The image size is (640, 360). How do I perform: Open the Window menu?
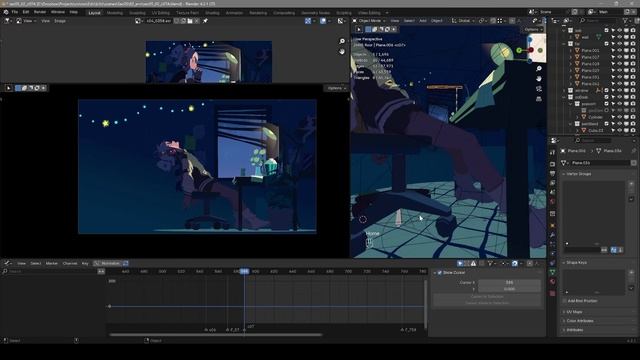58,12
